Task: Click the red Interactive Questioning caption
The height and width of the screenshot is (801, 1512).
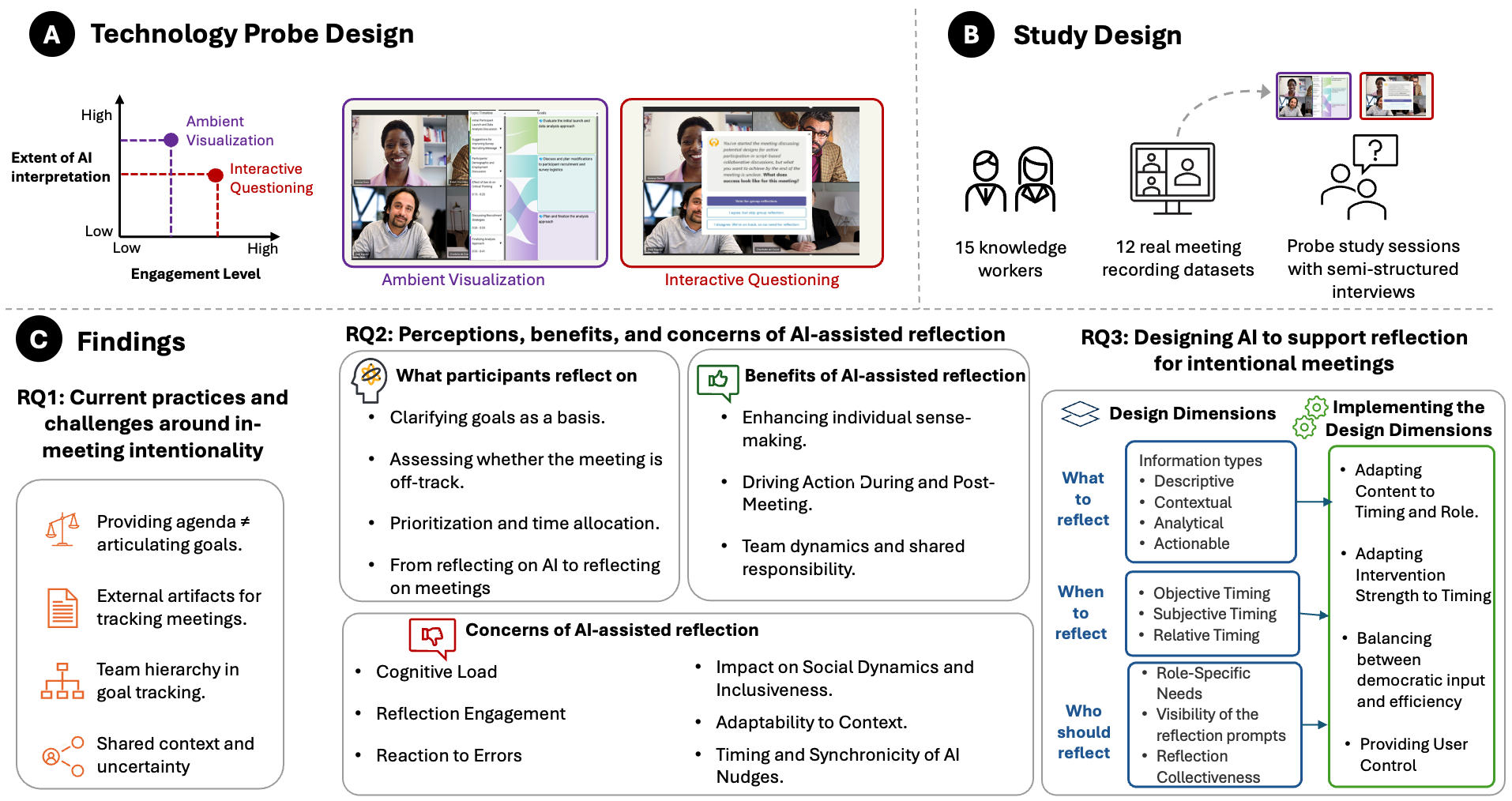Action: 751,280
